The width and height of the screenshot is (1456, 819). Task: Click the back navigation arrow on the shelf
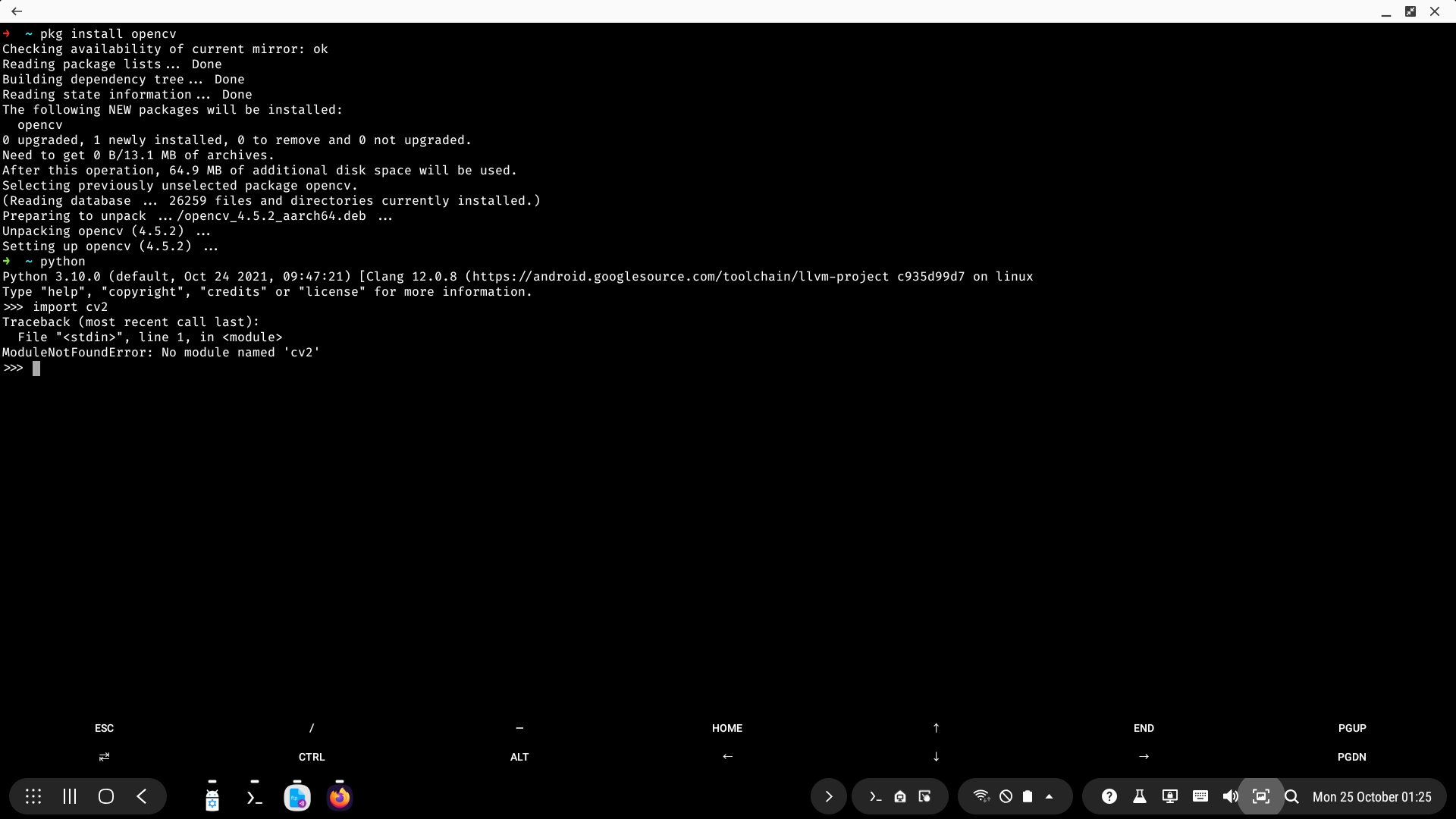pyautogui.click(x=143, y=796)
